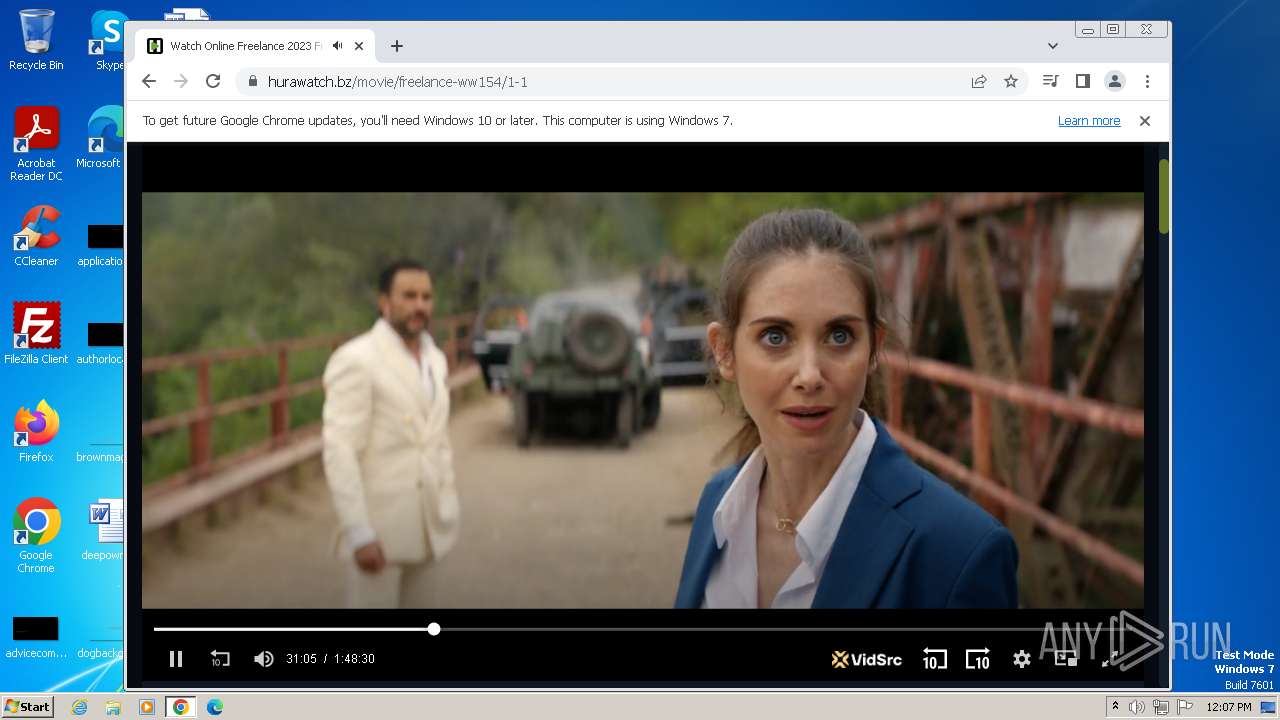Click the small rewind 10 icon beside pause

click(x=220, y=659)
